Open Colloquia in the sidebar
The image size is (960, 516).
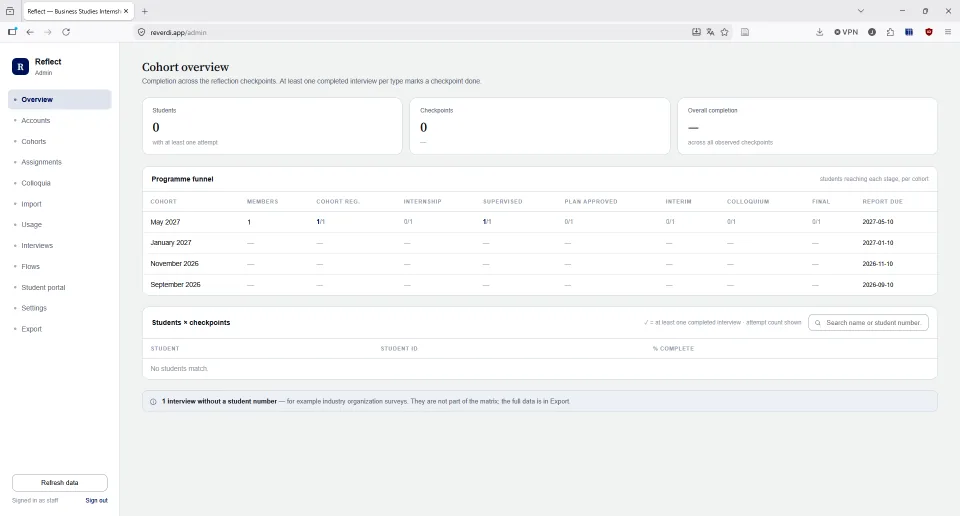[x=59, y=183]
